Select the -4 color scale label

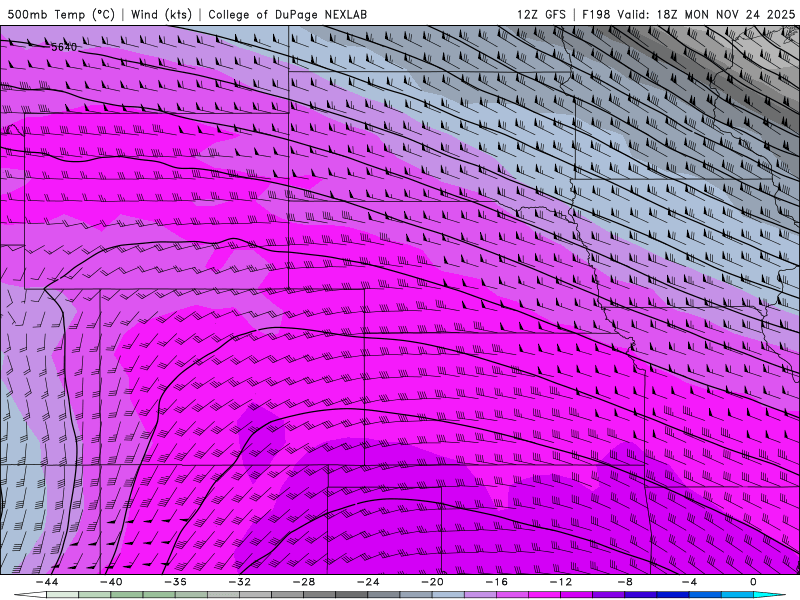[x=690, y=582]
